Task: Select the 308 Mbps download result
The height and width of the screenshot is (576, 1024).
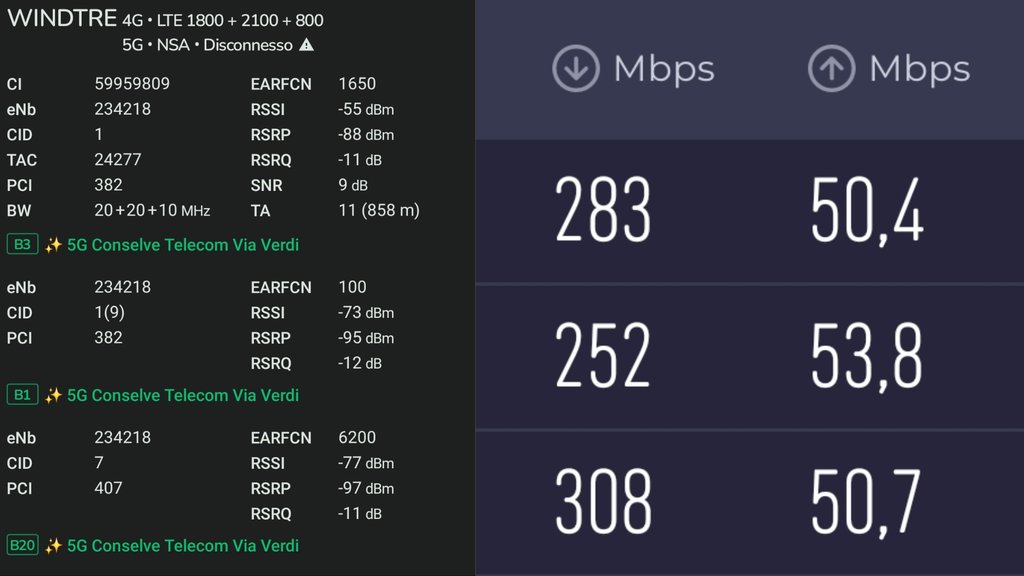Action: pos(603,501)
